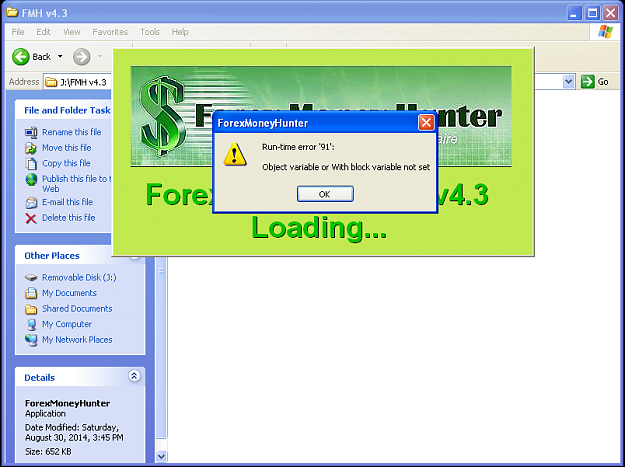
Task: Click the Removable Disk drive icon
Action: [x=31, y=278]
